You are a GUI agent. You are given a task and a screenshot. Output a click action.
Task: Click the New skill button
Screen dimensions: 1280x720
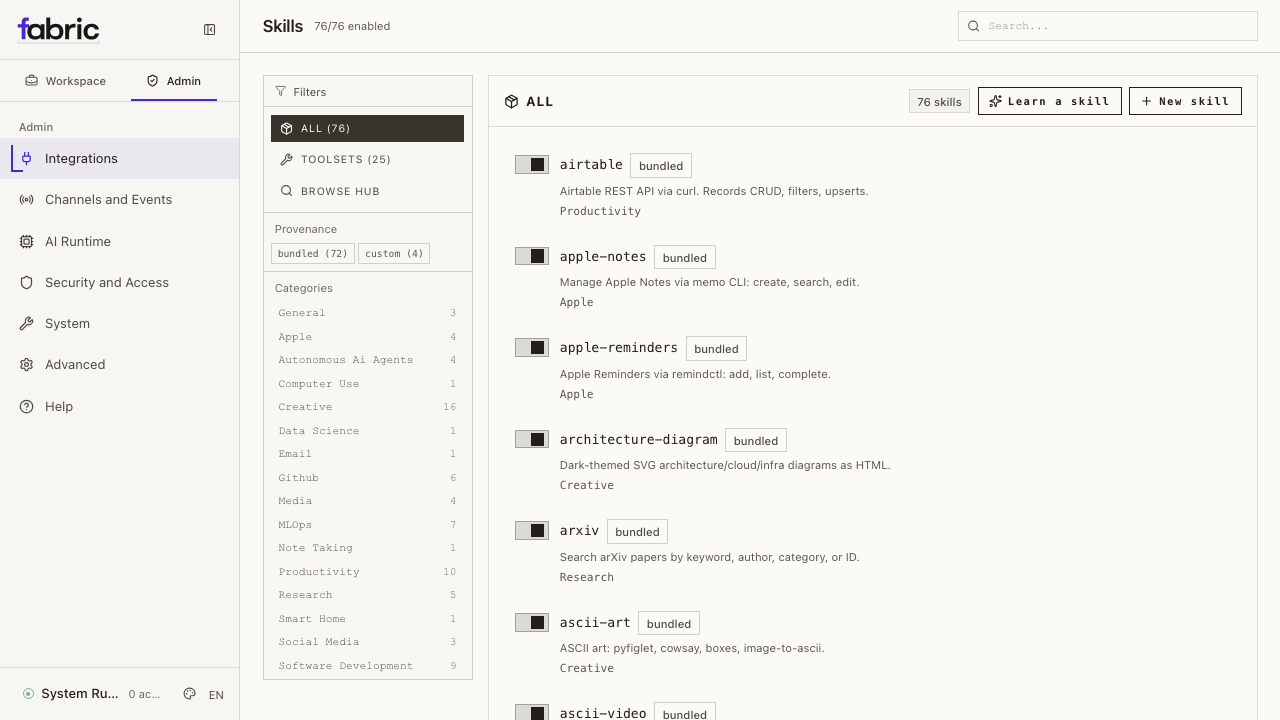1186,101
